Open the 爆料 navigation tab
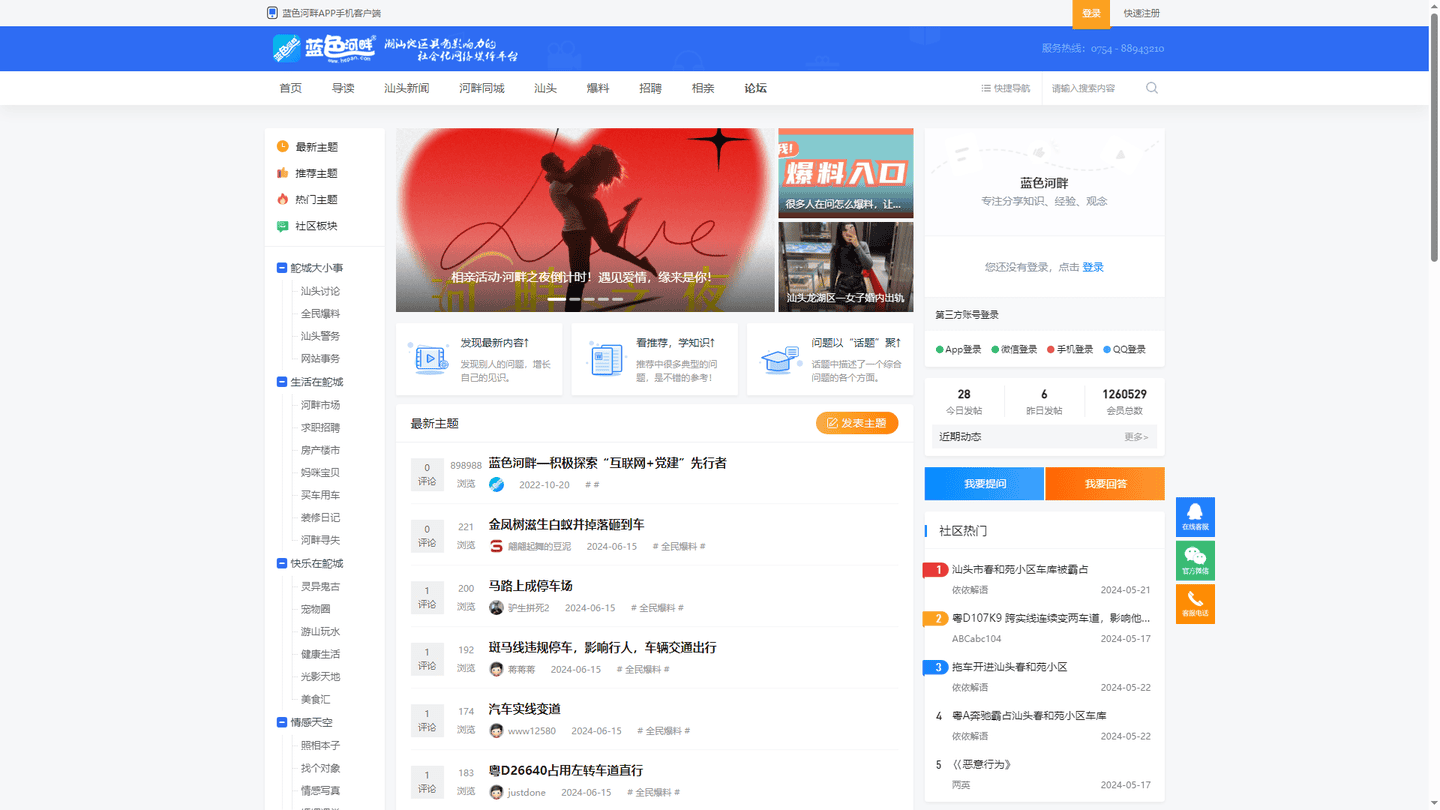The image size is (1440, 810). pos(598,88)
